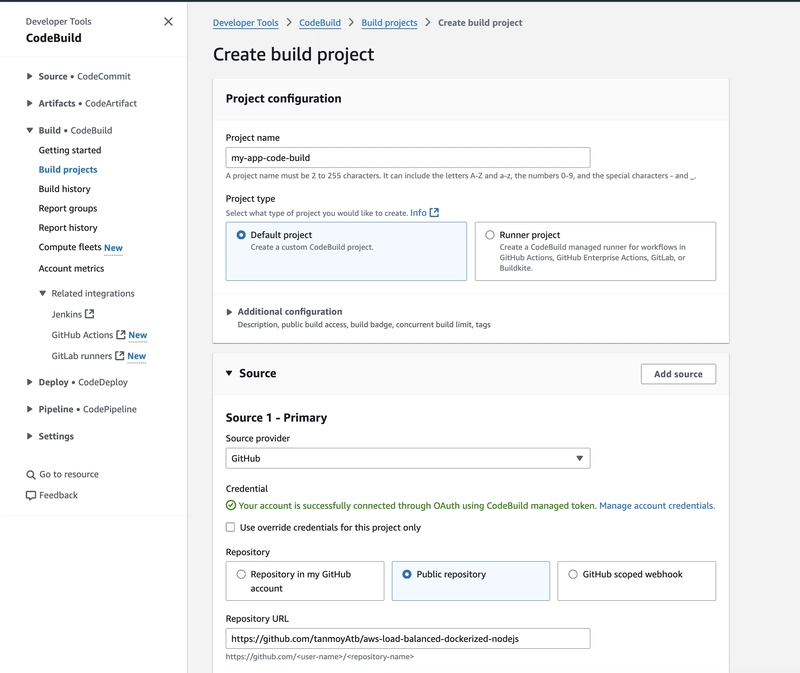Enable Use override credentials checkbox
This screenshot has height=673, width=800.
231,527
